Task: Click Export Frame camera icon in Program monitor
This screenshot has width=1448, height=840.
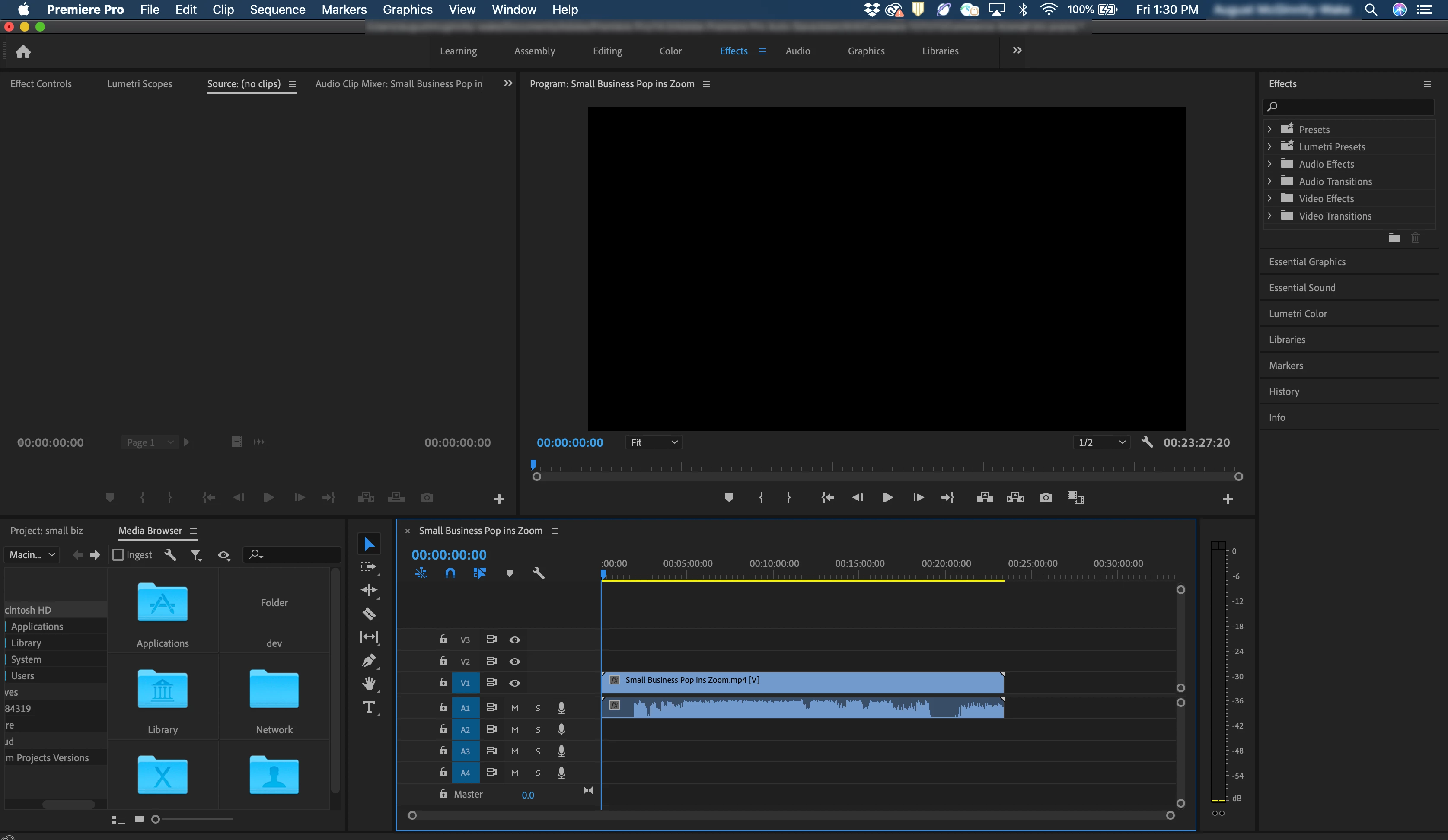Action: pyautogui.click(x=1045, y=498)
